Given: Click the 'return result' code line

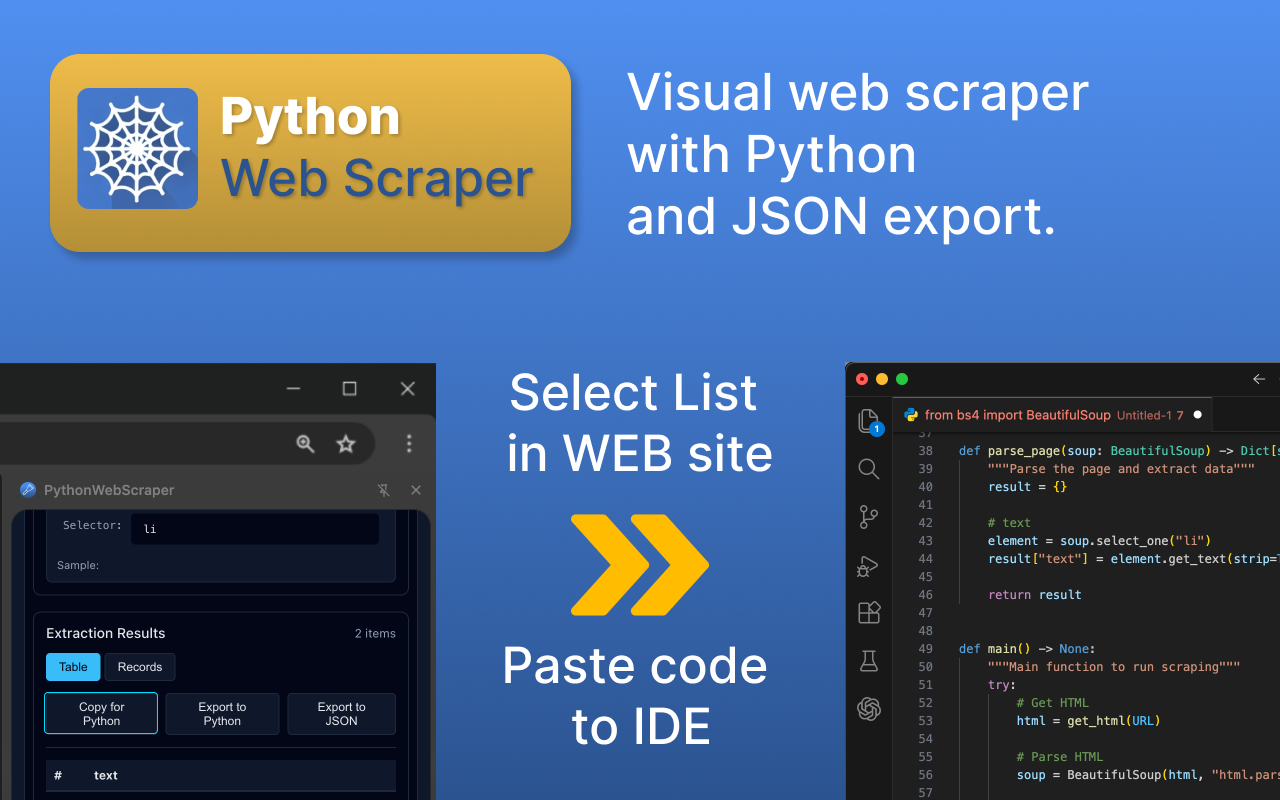Looking at the screenshot, I should [x=1034, y=595].
